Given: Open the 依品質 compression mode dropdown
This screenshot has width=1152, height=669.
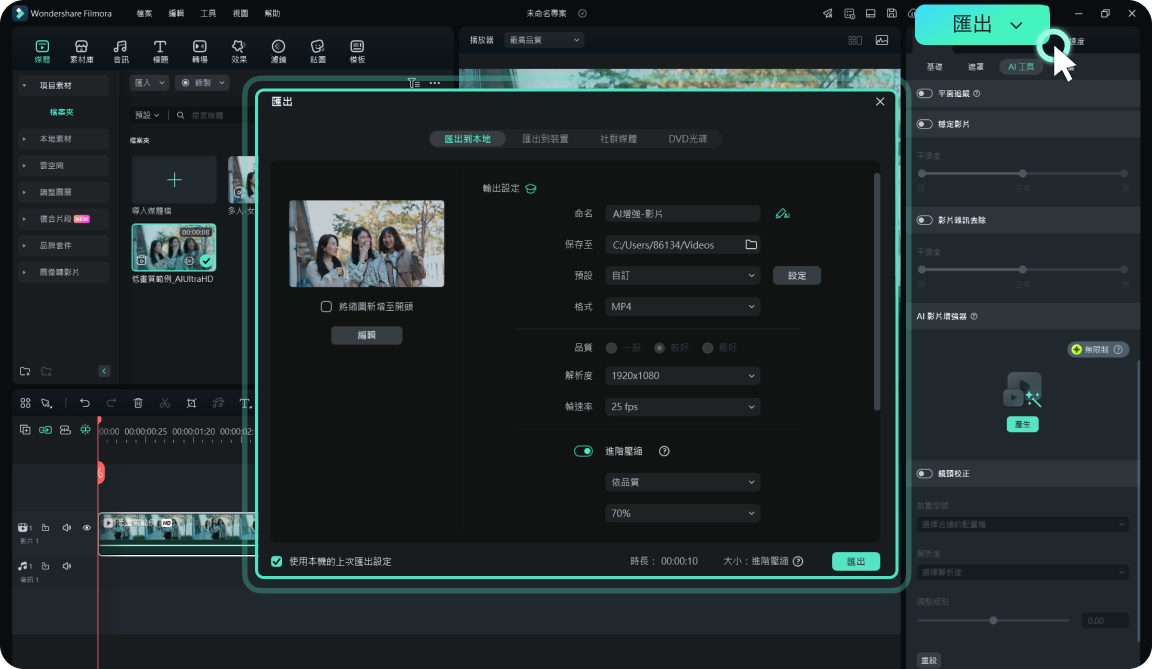Looking at the screenshot, I should point(683,482).
